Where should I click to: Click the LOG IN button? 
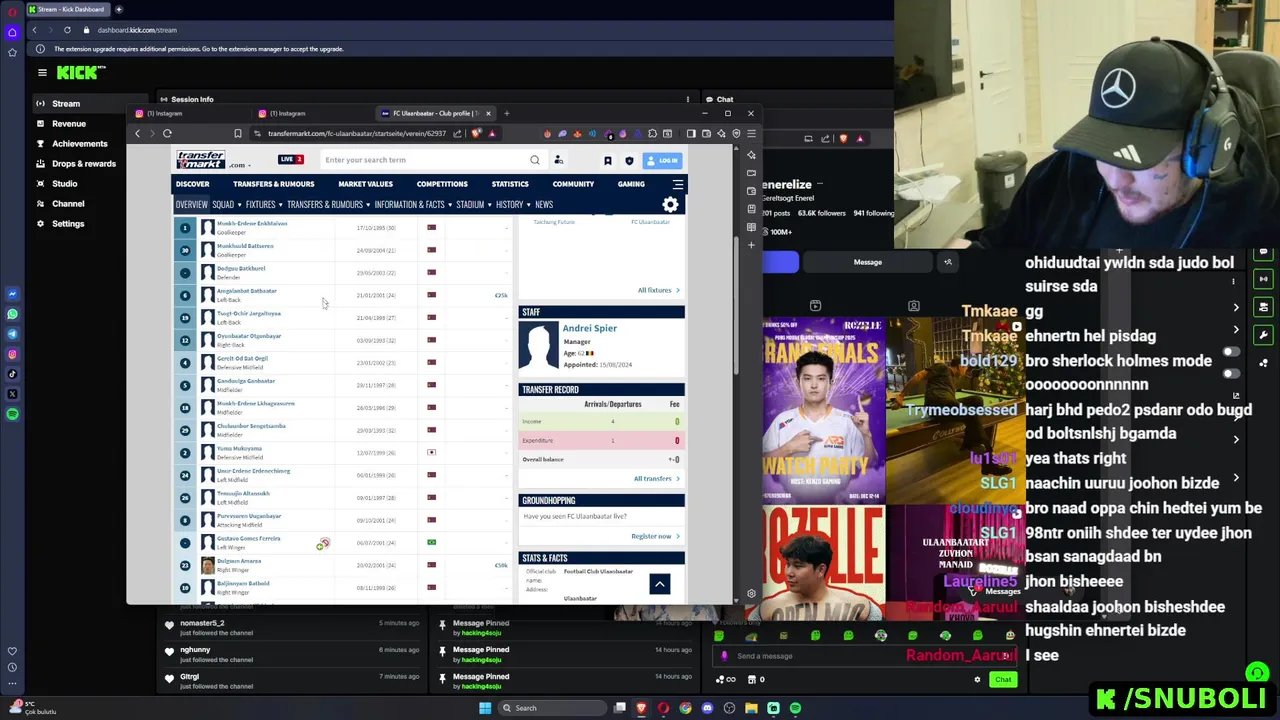tap(663, 160)
